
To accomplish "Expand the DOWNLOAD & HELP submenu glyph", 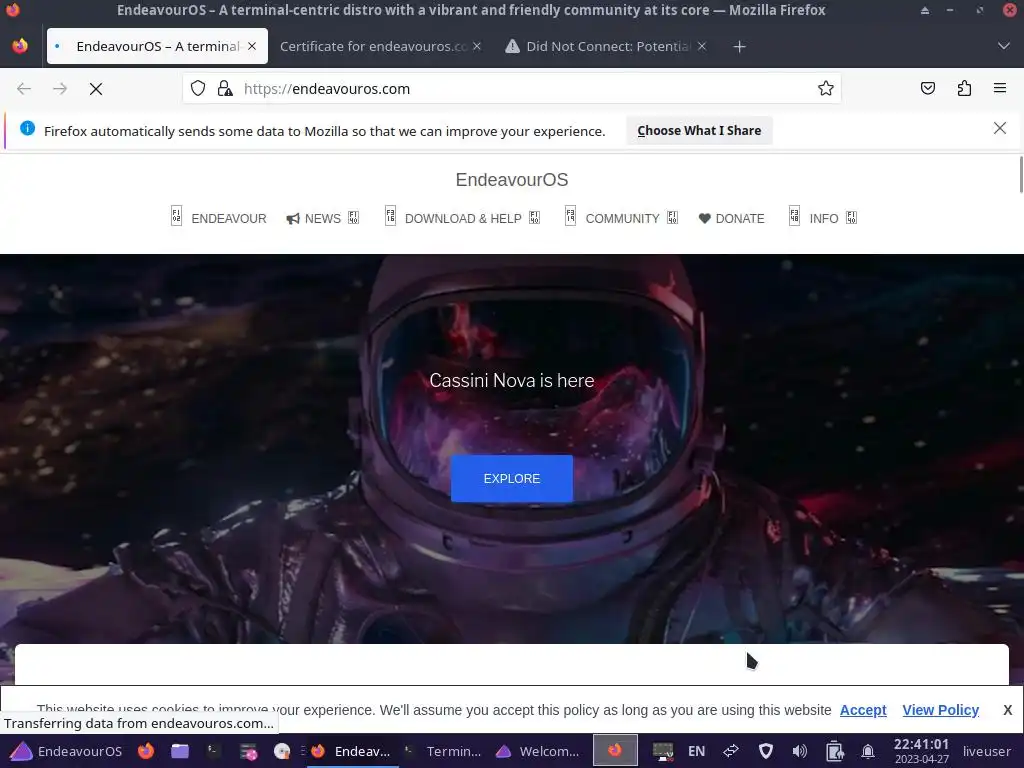I will pyautogui.click(x=534, y=217).
